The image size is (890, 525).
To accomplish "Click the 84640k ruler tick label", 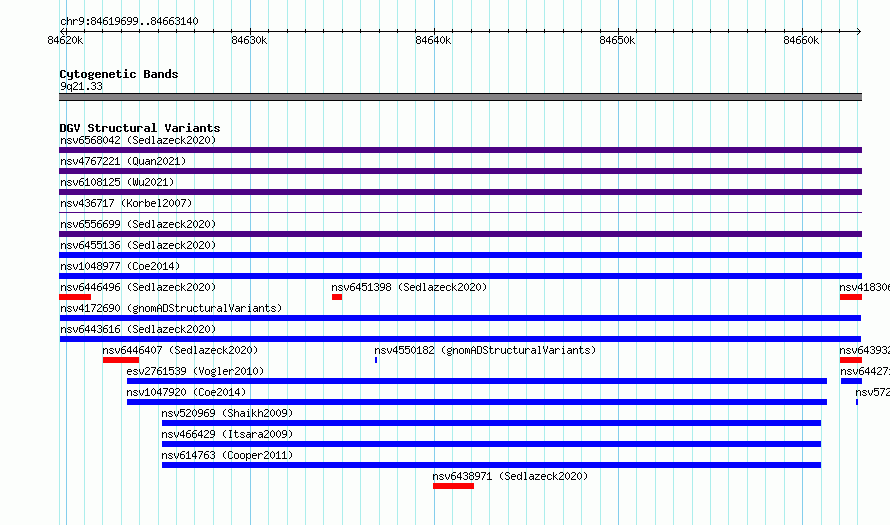I will click(x=433, y=40).
